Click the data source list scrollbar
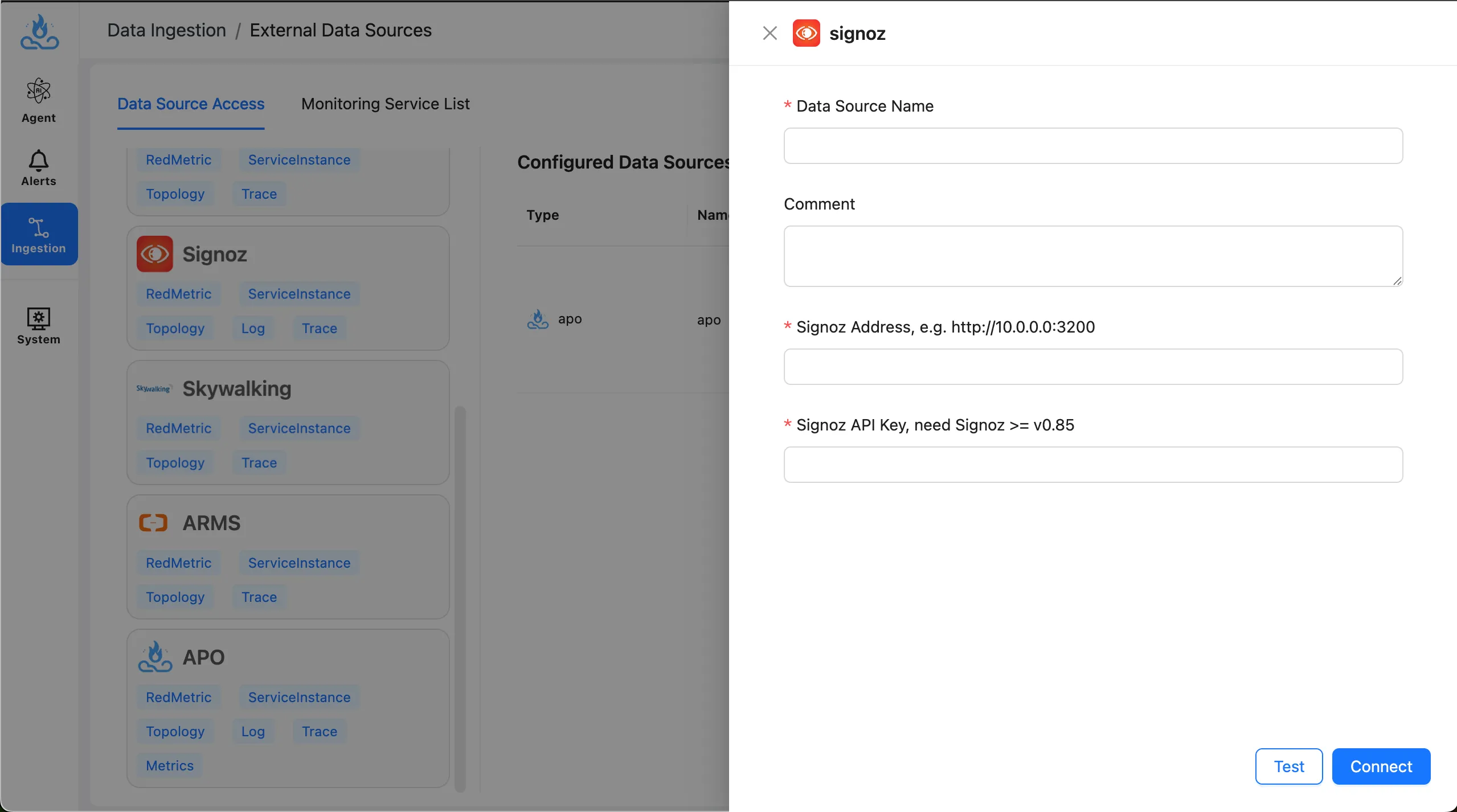 pyautogui.click(x=460, y=598)
